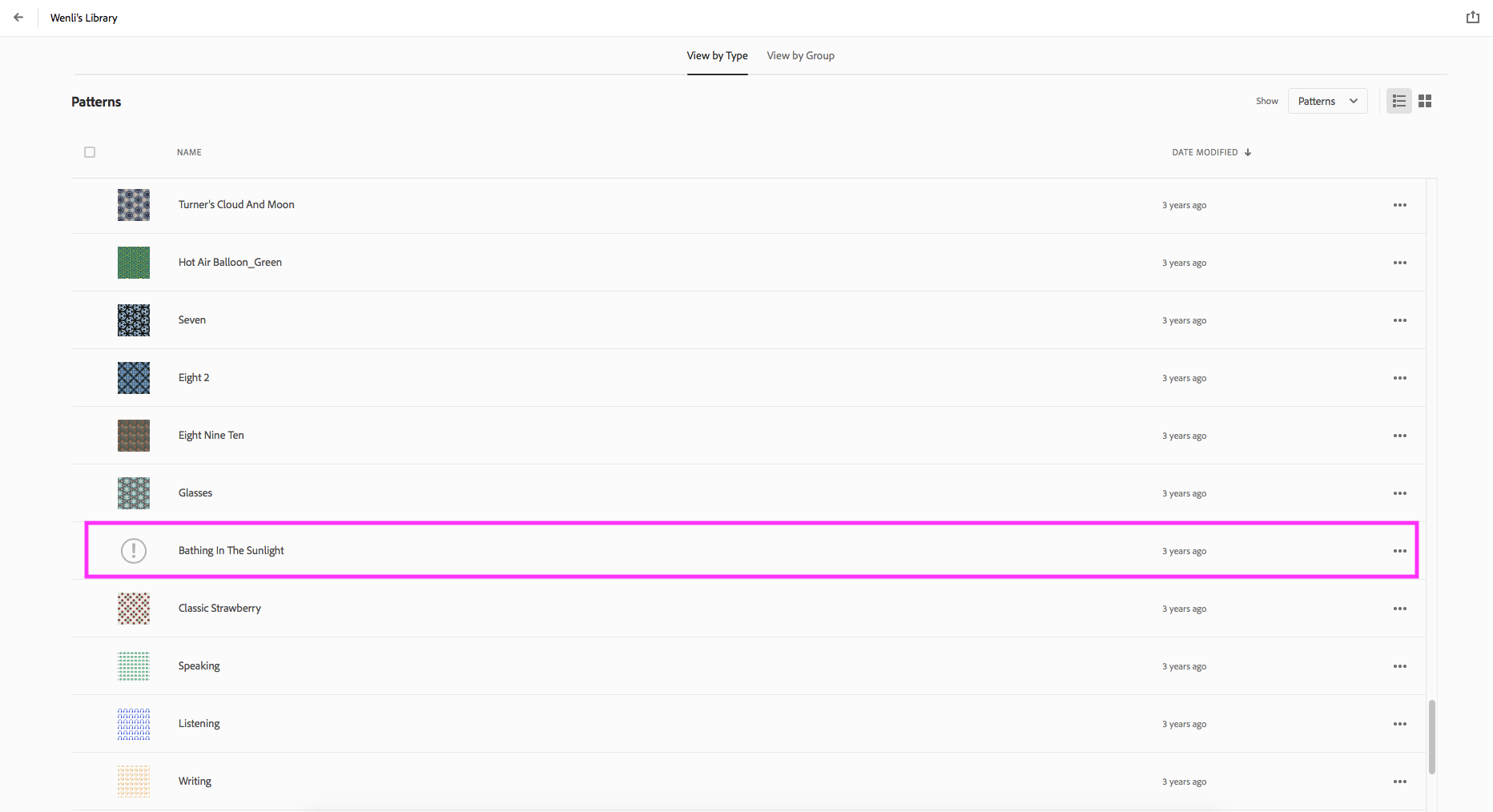Image resolution: width=1493 pixels, height=812 pixels.
Task: Open more options for Eight Nine Ten
Action: pos(1399,436)
